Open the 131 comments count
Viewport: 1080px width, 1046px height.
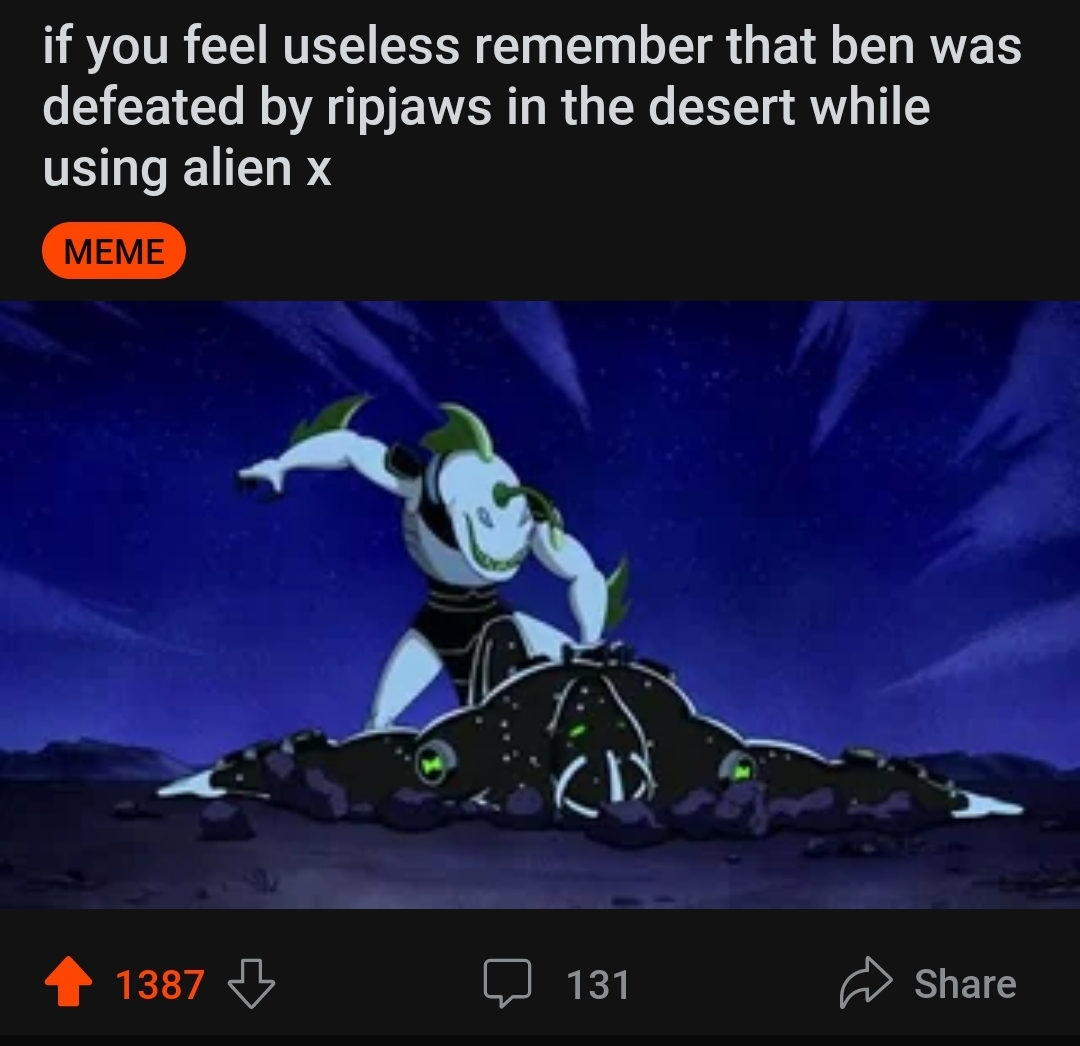pyautogui.click(x=598, y=984)
